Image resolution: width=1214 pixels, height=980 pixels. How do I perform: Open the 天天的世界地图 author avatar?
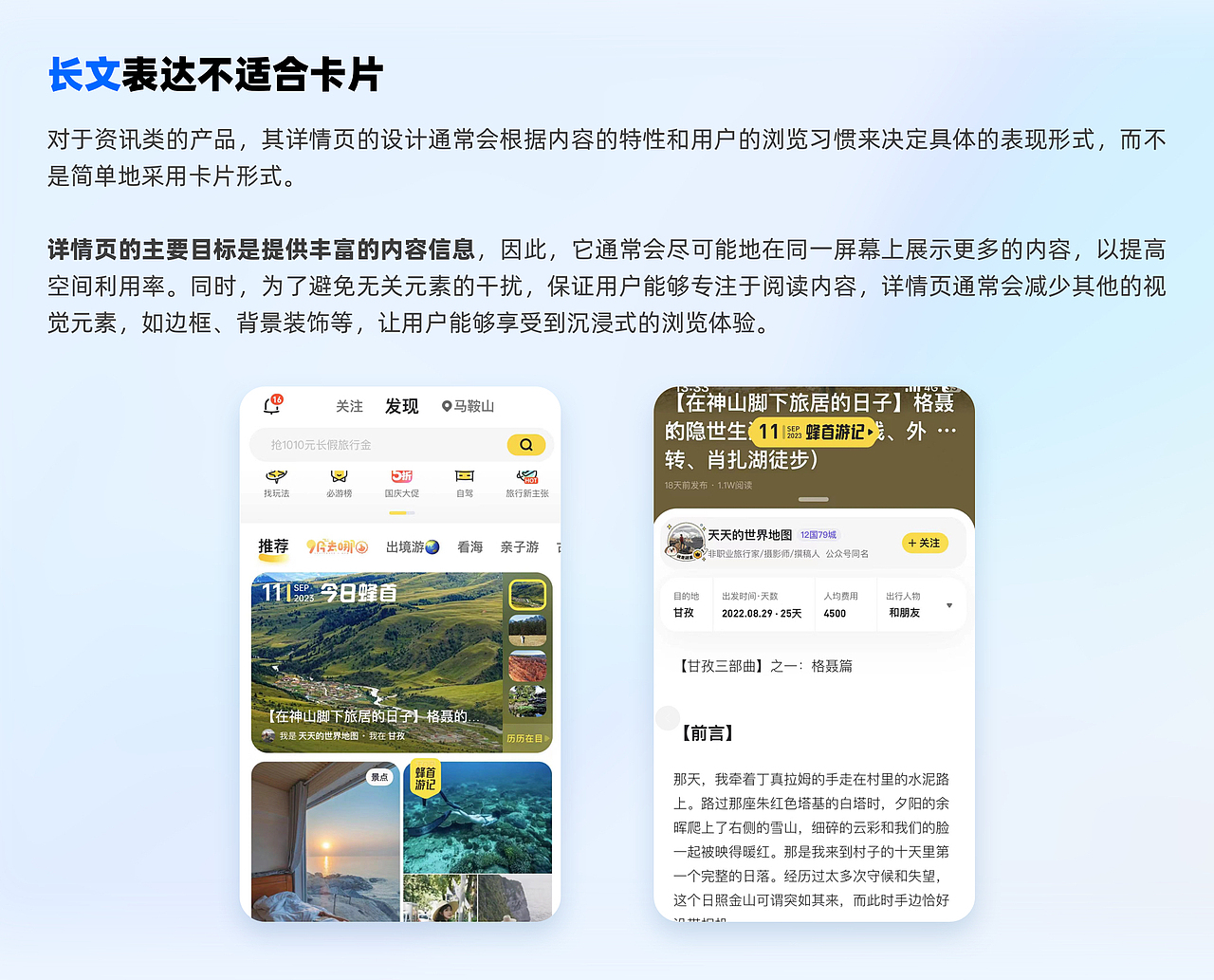click(x=685, y=542)
